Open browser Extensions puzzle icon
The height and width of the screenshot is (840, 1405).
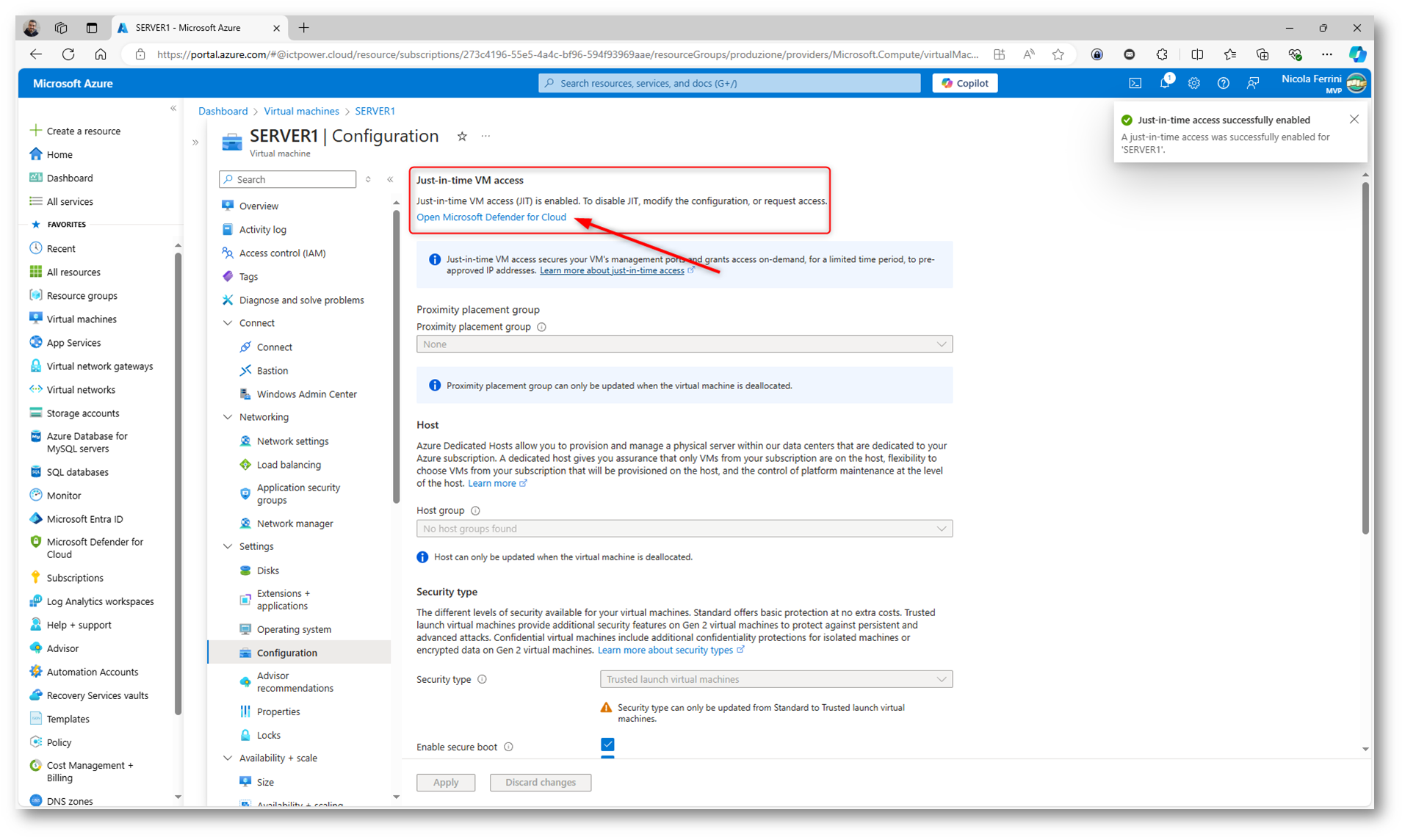(1162, 54)
